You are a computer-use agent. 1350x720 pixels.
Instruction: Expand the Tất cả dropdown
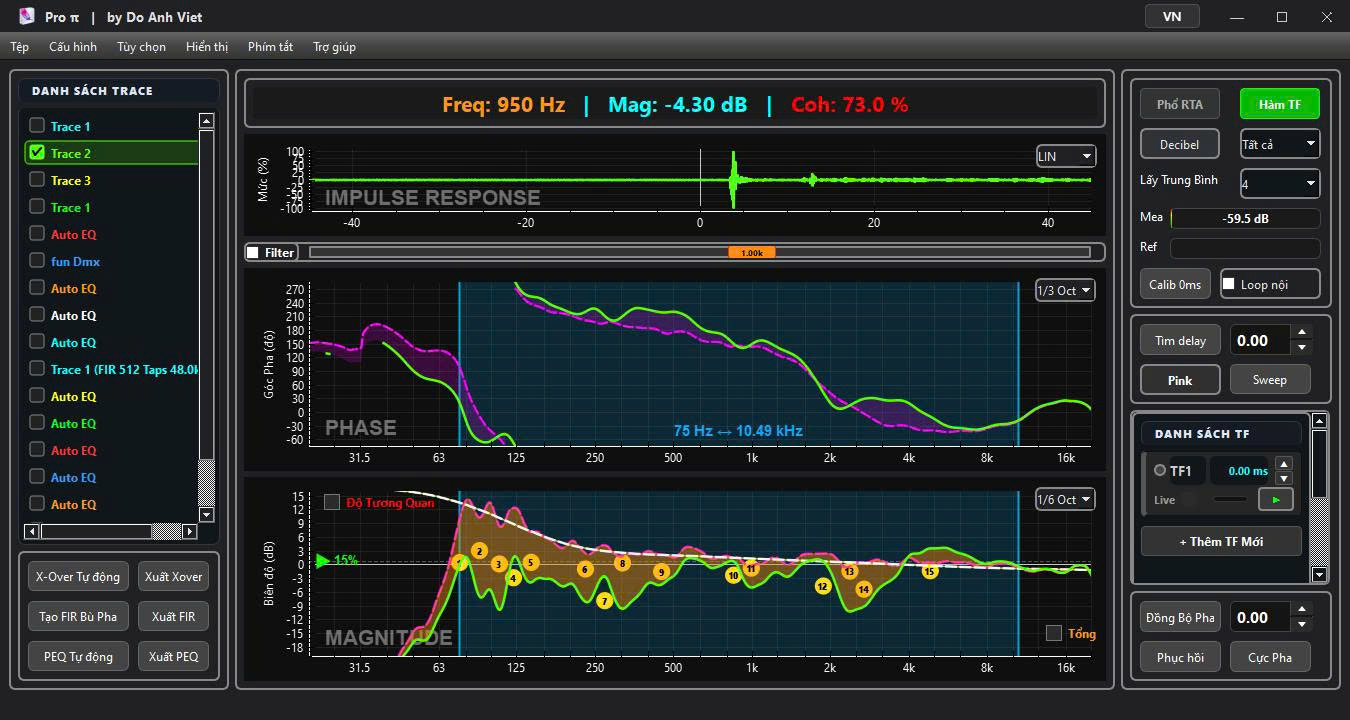click(1280, 144)
